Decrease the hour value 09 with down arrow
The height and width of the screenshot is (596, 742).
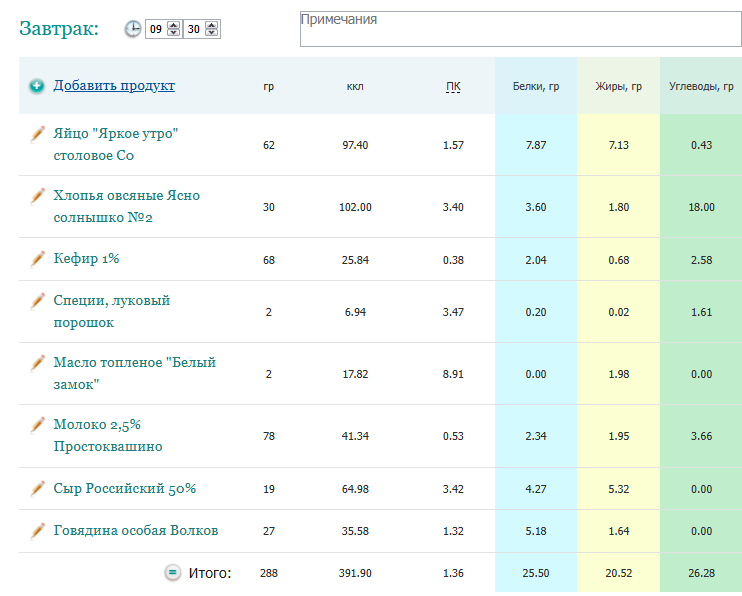(x=174, y=33)
